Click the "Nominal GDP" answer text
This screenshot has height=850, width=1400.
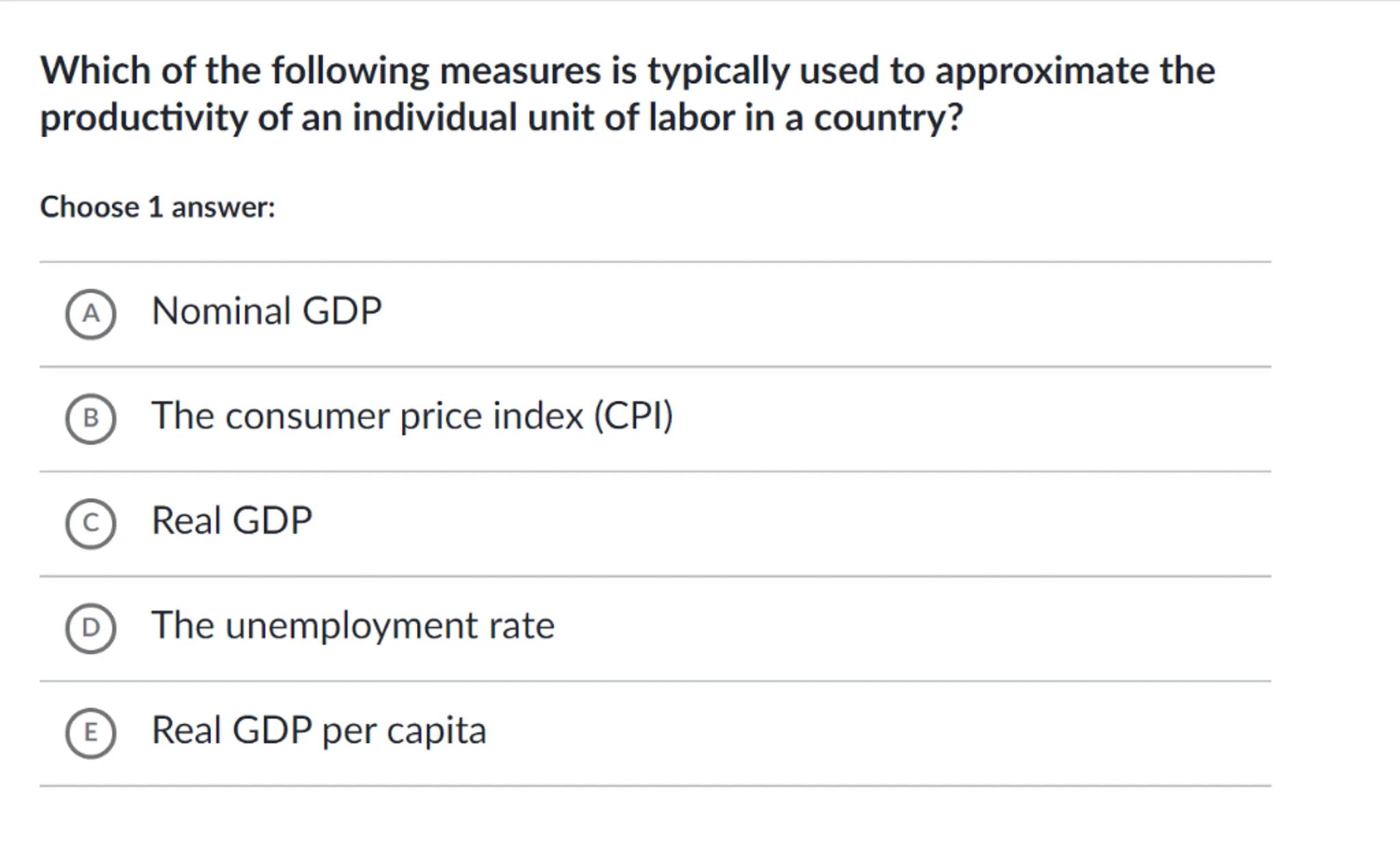pos(267,311)
